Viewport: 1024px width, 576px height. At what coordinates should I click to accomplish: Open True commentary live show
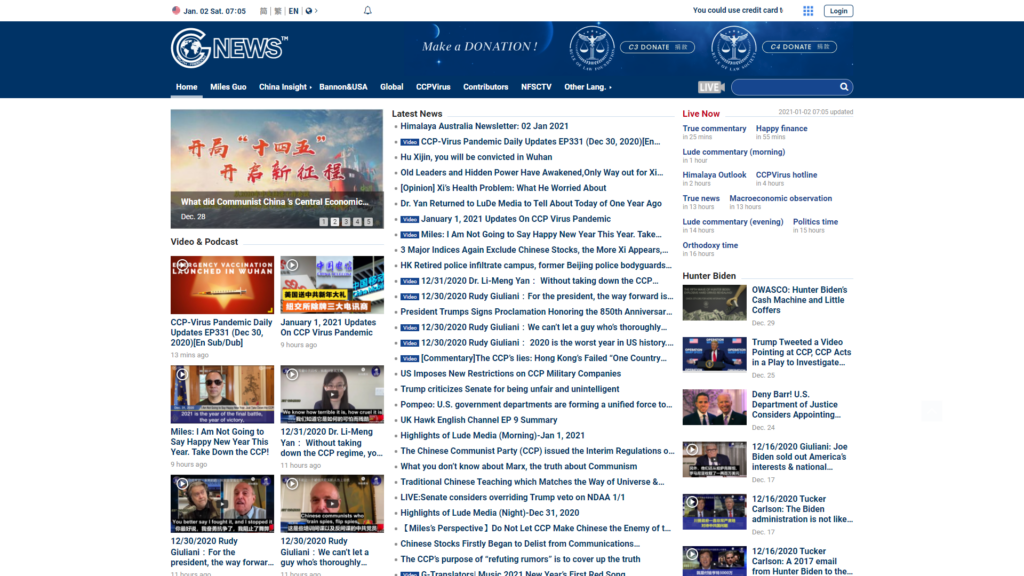click(x=714, y=129)
